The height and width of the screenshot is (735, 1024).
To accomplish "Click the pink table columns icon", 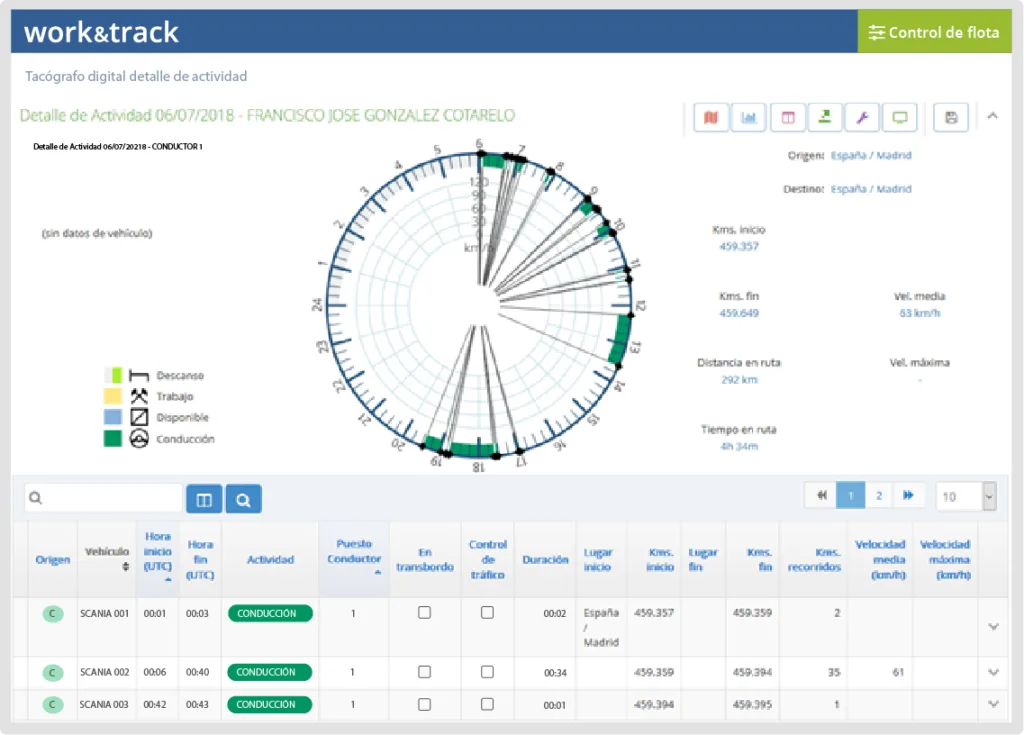I will click(787, 118).
